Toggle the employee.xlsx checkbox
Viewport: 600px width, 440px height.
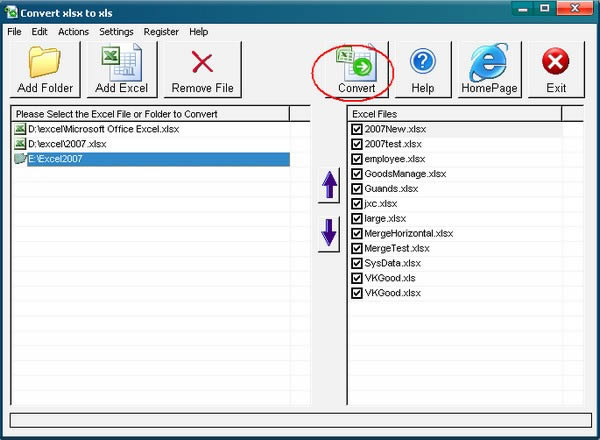(357, 159)
